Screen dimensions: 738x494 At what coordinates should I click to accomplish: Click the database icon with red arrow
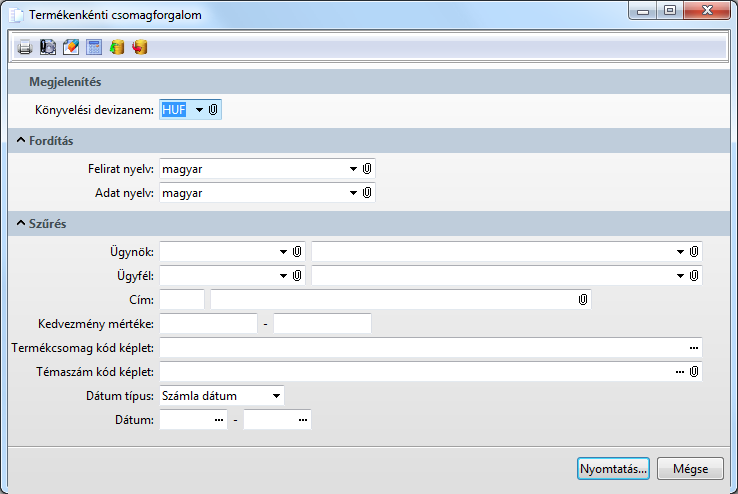(x=140, y=48)
